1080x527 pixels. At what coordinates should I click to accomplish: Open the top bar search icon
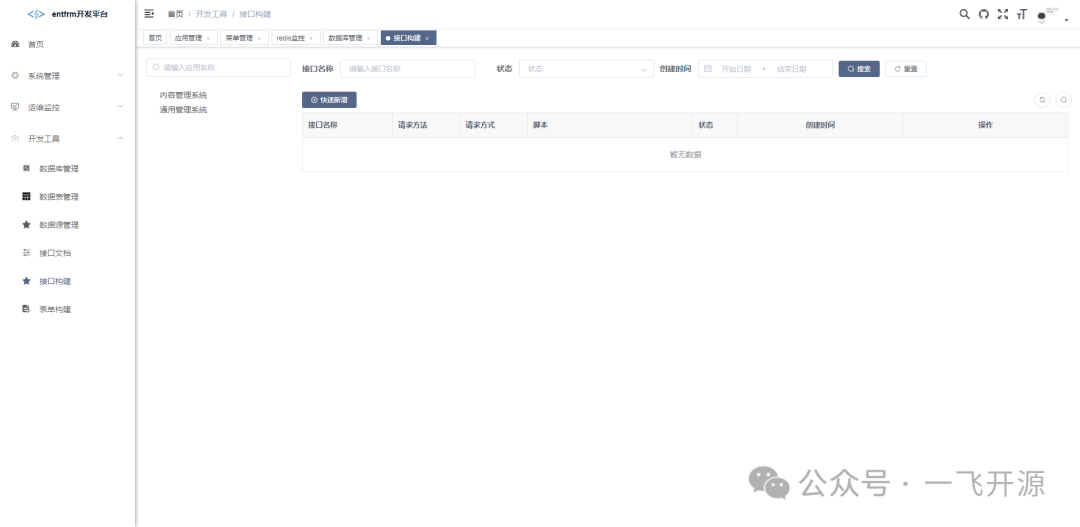(x=964, y=14)
